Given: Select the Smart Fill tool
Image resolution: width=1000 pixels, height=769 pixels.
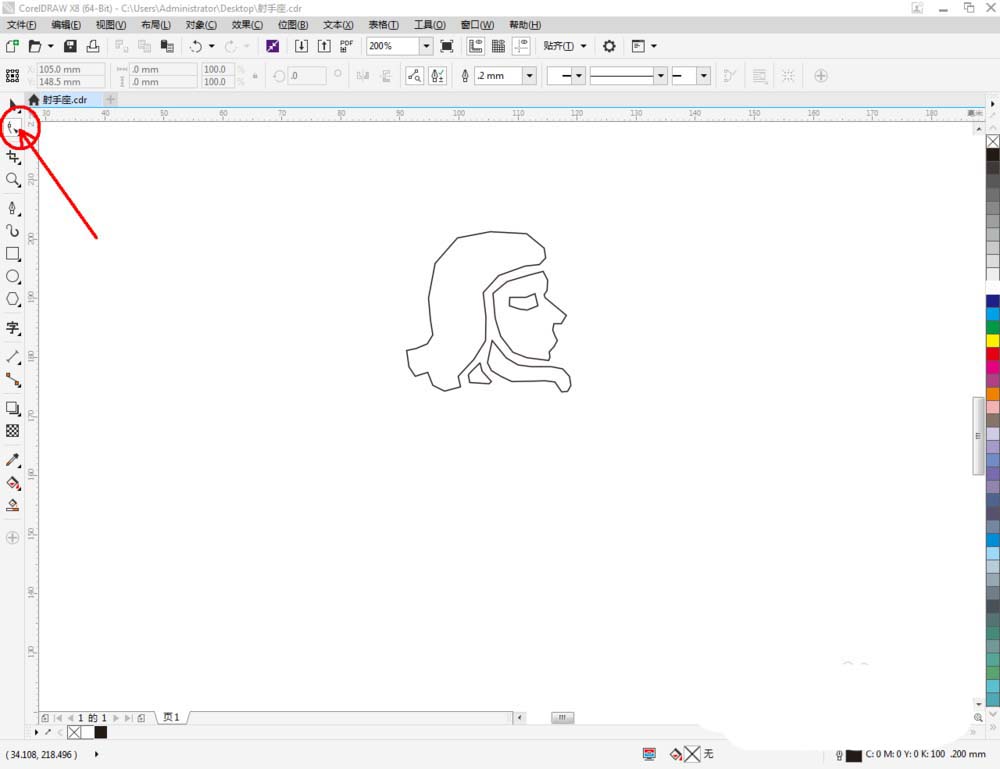Looking at the screenshot, I should click(x=13, y=506).
